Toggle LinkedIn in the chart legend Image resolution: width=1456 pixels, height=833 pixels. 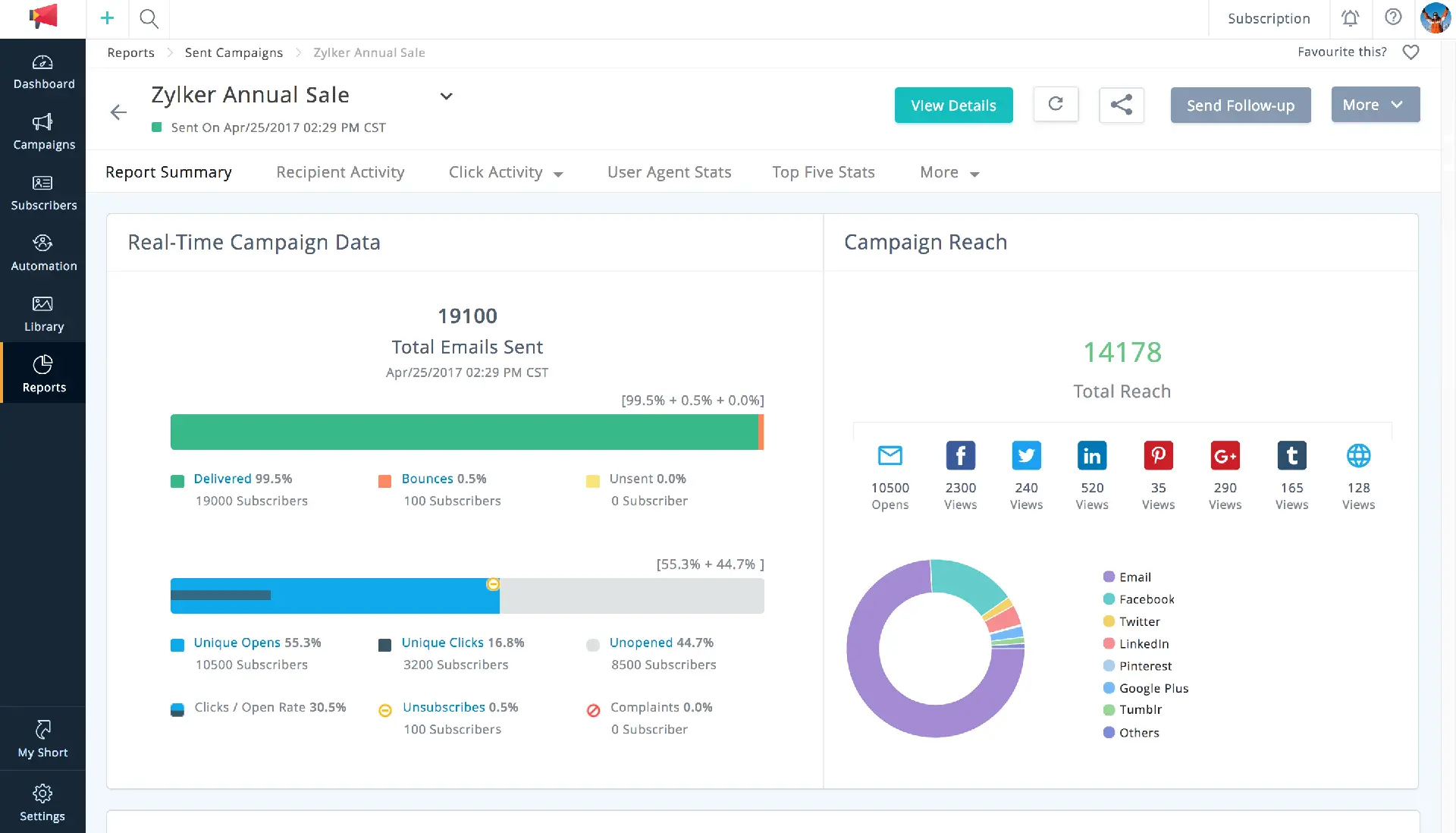1136,644
